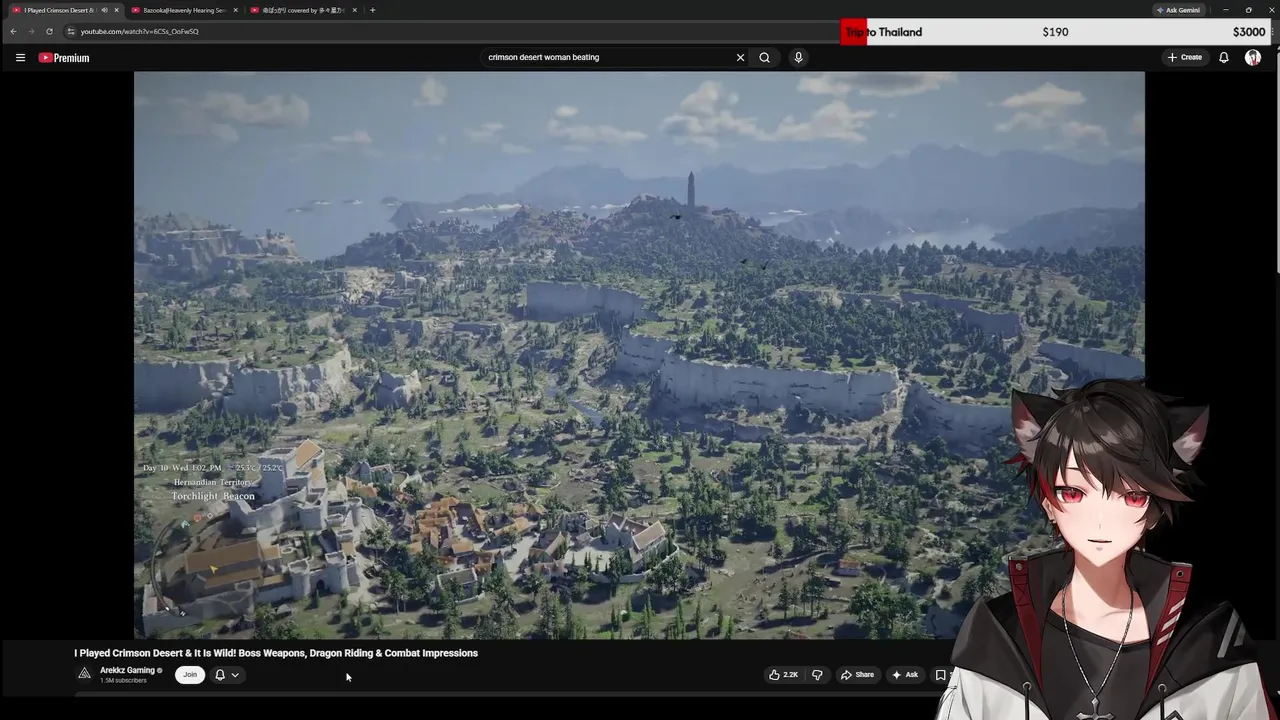Switch to the 'covered by' Japanese-titled tab
Screen dimensions: 1280x720
coord(303,10)
